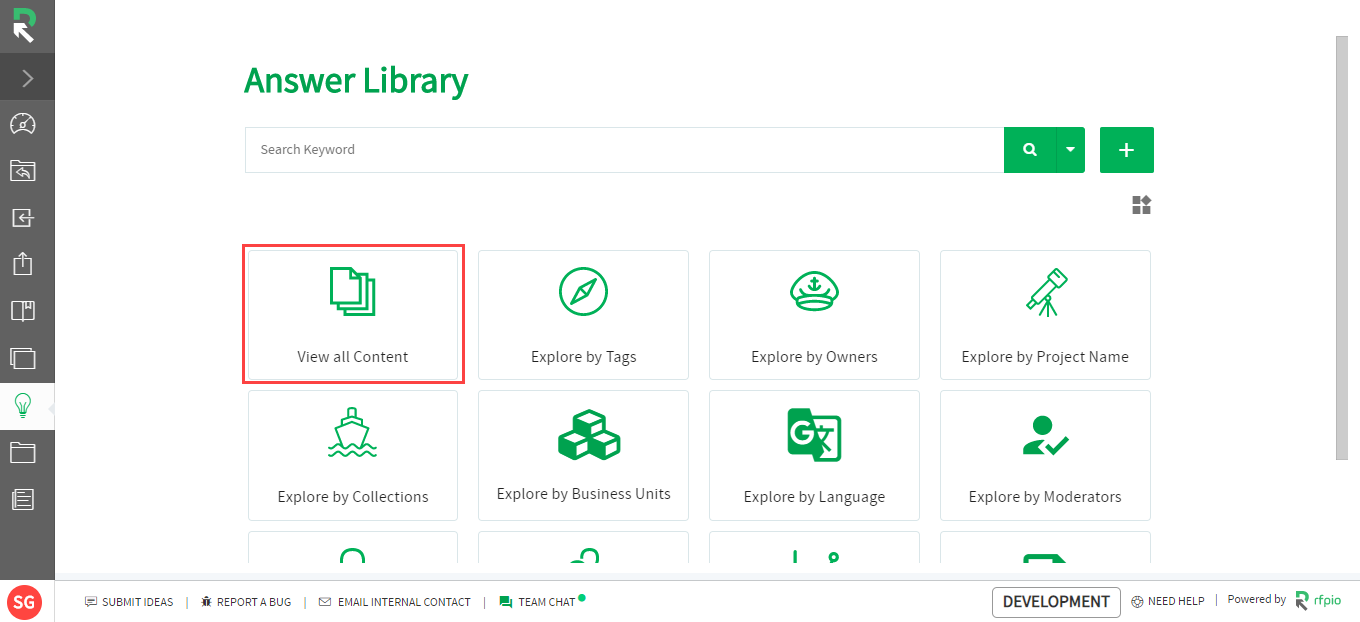
Task: Click the green plus add button
Action: pyautogui.click(x=1127, y=150)
